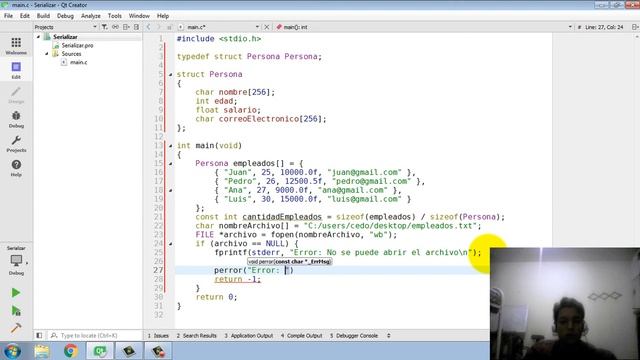This screenshot has height=360, width=640.
Task: Show the Compile Output pane
Action: (x=302, y=336)
